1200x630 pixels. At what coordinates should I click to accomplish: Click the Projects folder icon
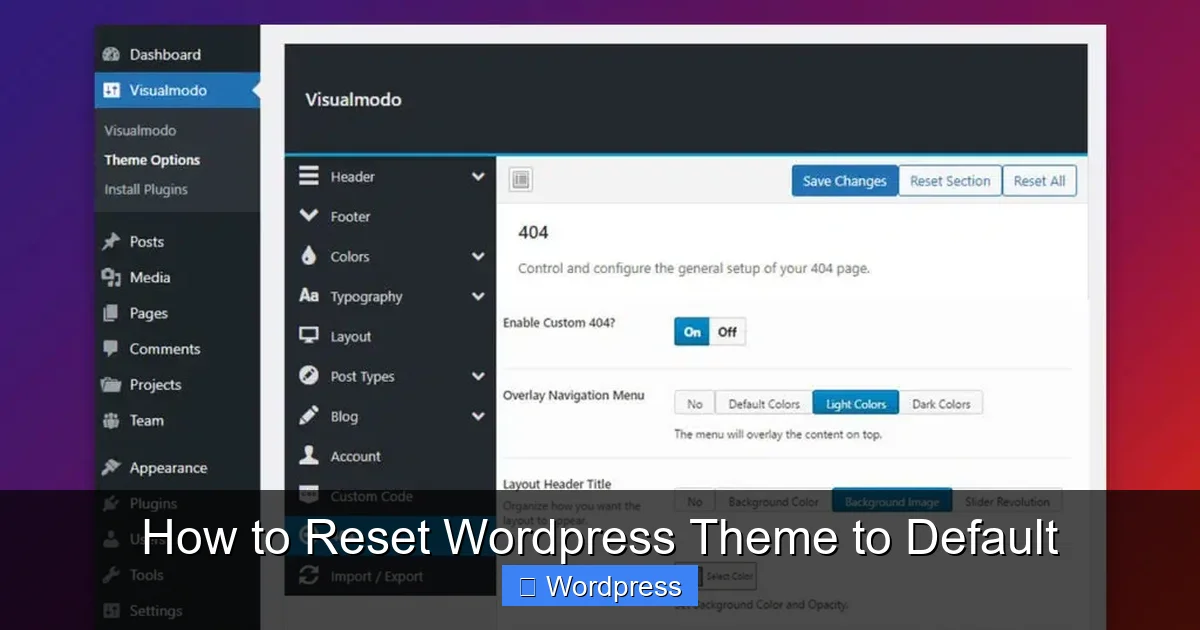[111, 385]
